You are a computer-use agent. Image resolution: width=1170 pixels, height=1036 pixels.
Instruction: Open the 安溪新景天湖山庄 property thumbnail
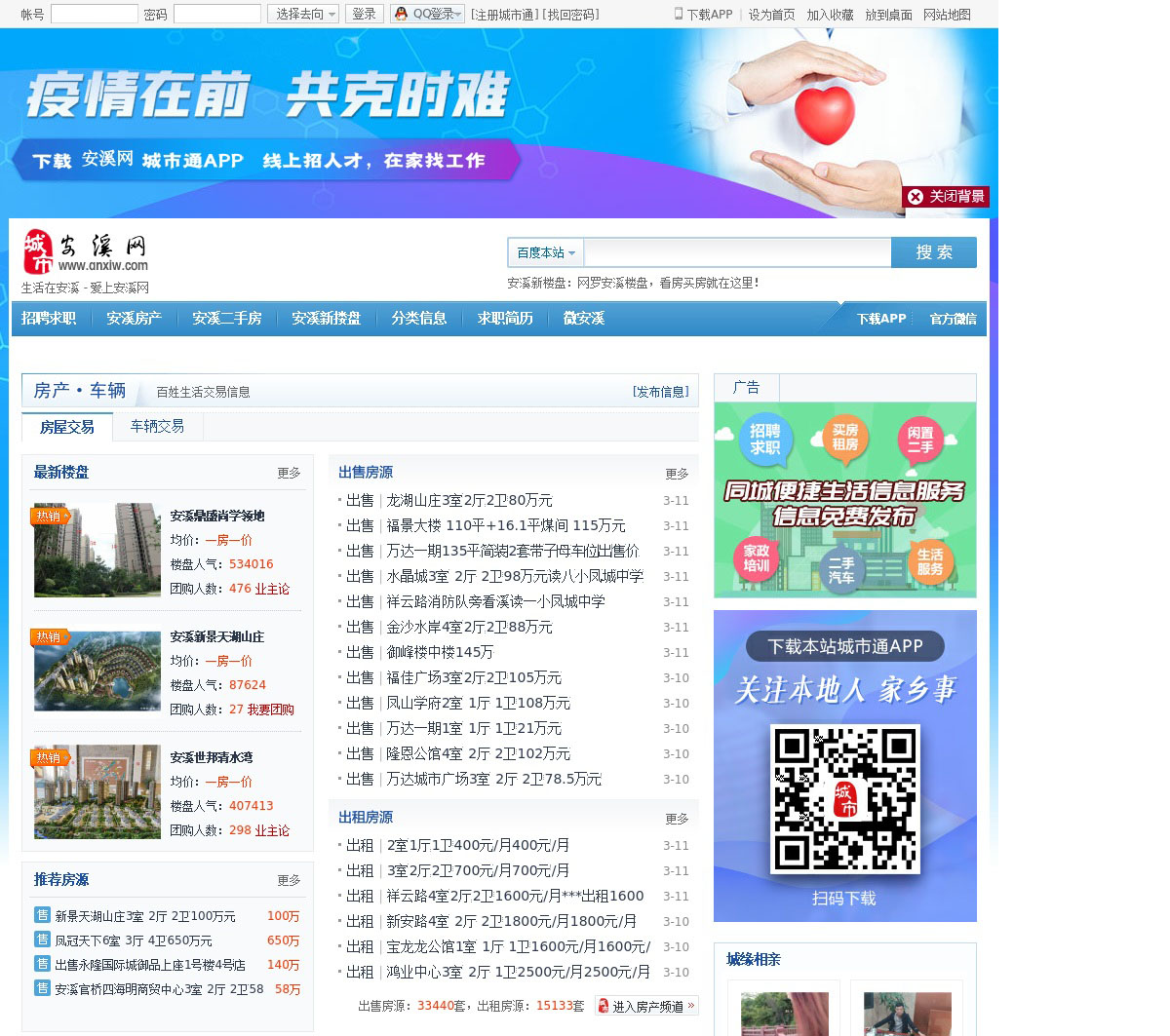click(97, 671)
